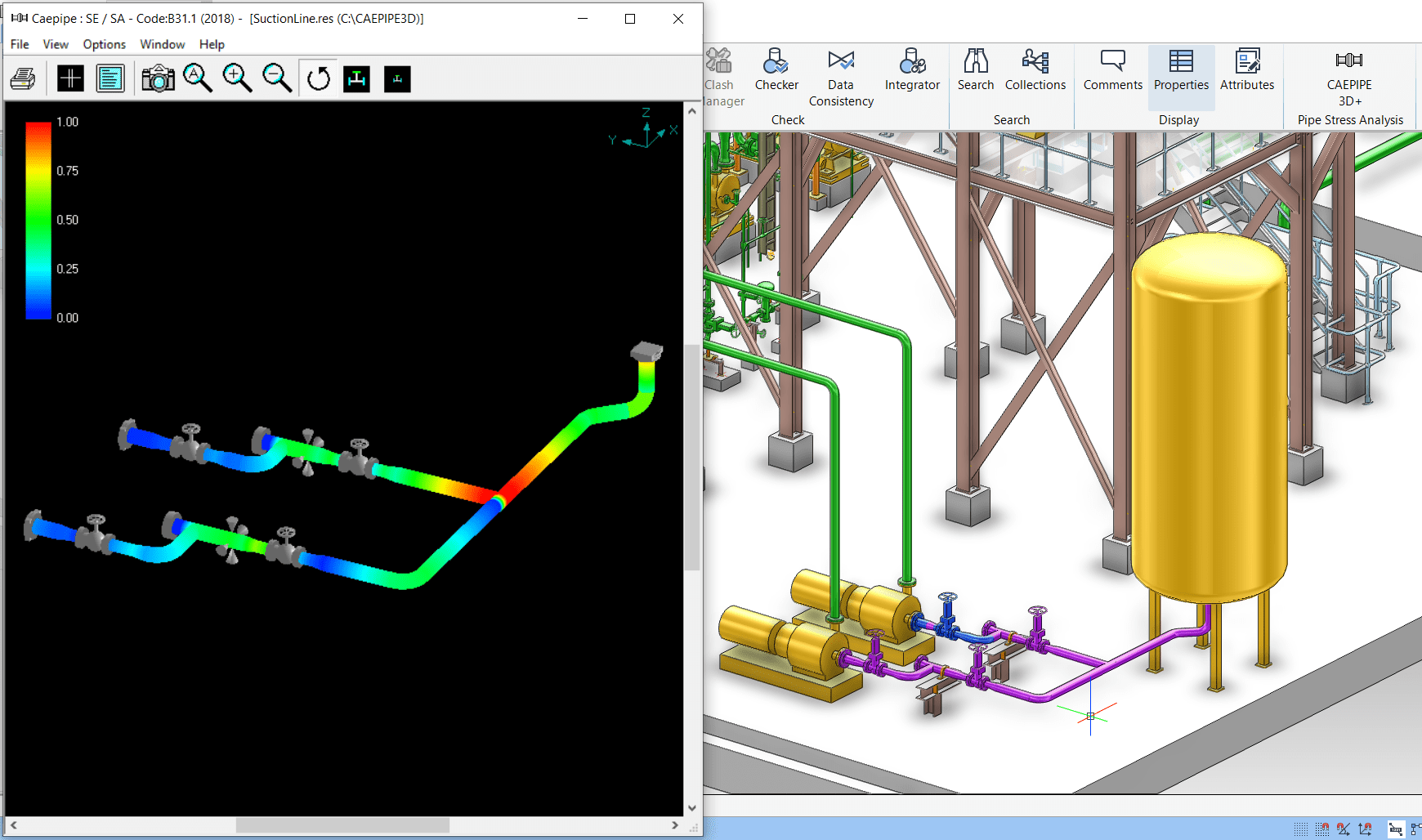Click the rotate/turn view icon
1422x840 pixels.
318,79
